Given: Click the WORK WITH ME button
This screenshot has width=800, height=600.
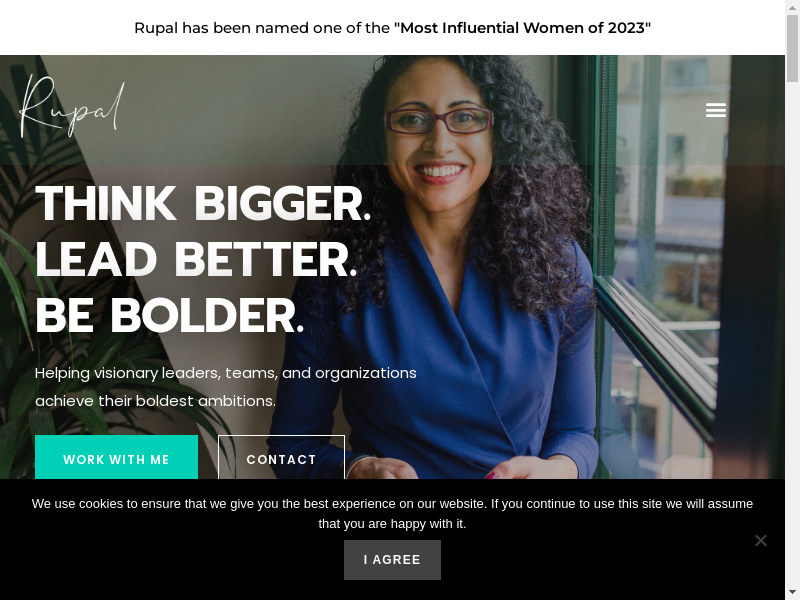Looking at the screenshot, I should tap(116, 457).
